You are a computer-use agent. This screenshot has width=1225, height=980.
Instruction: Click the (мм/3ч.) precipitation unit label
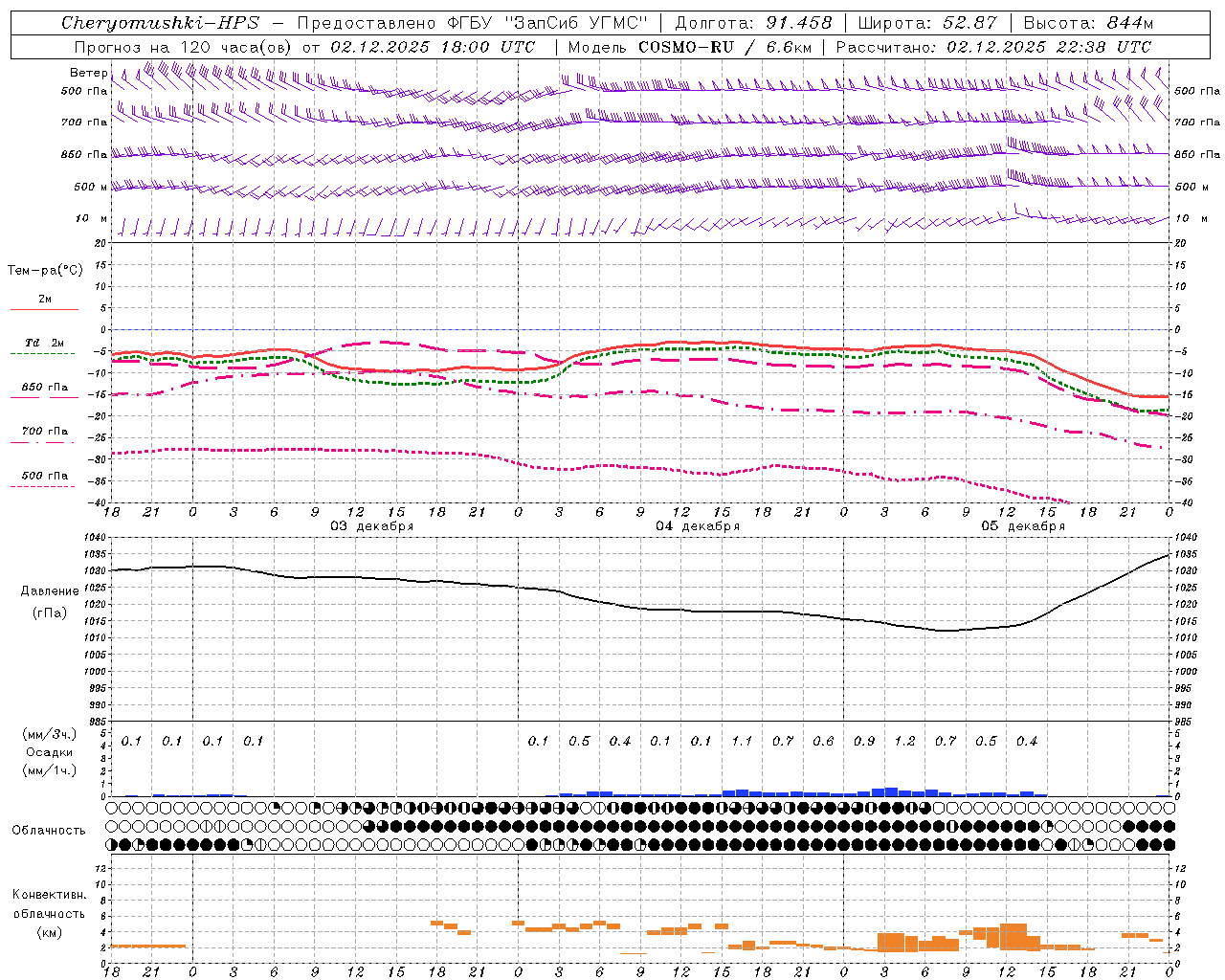50,734
